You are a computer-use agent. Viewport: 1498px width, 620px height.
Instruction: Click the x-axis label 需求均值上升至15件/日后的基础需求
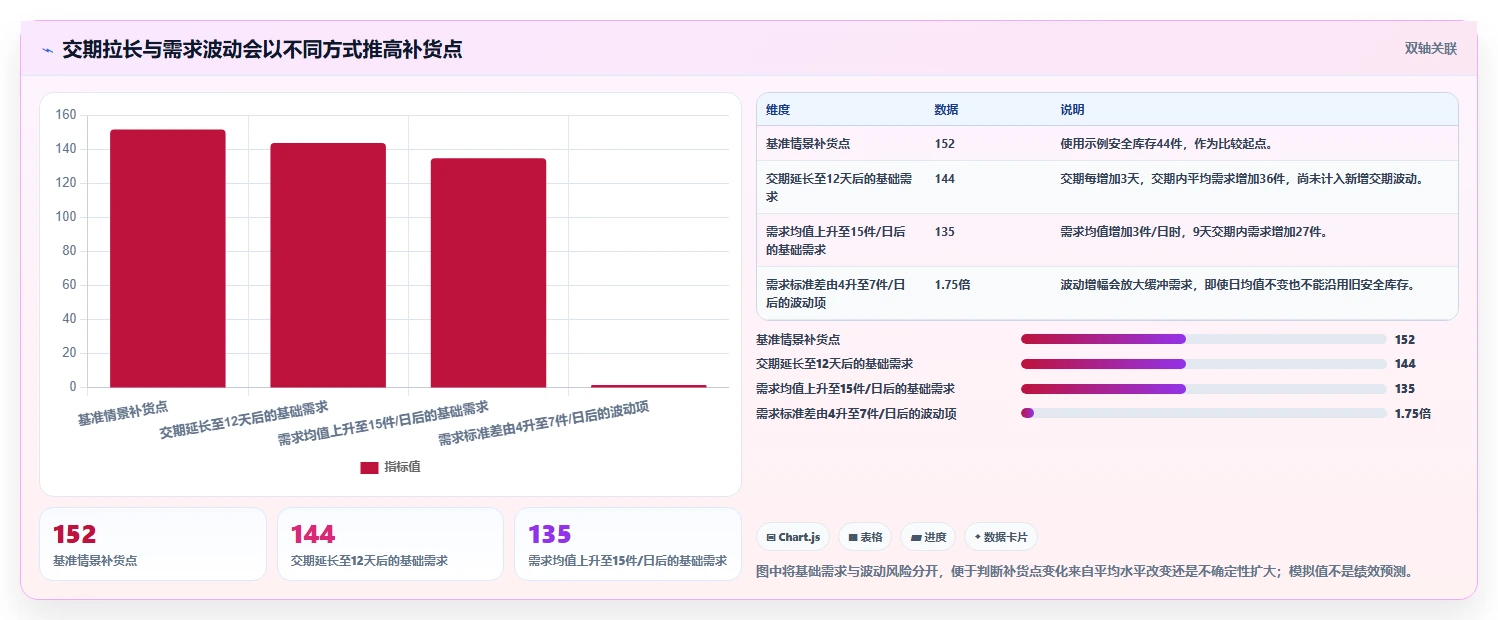pos(383,423)
